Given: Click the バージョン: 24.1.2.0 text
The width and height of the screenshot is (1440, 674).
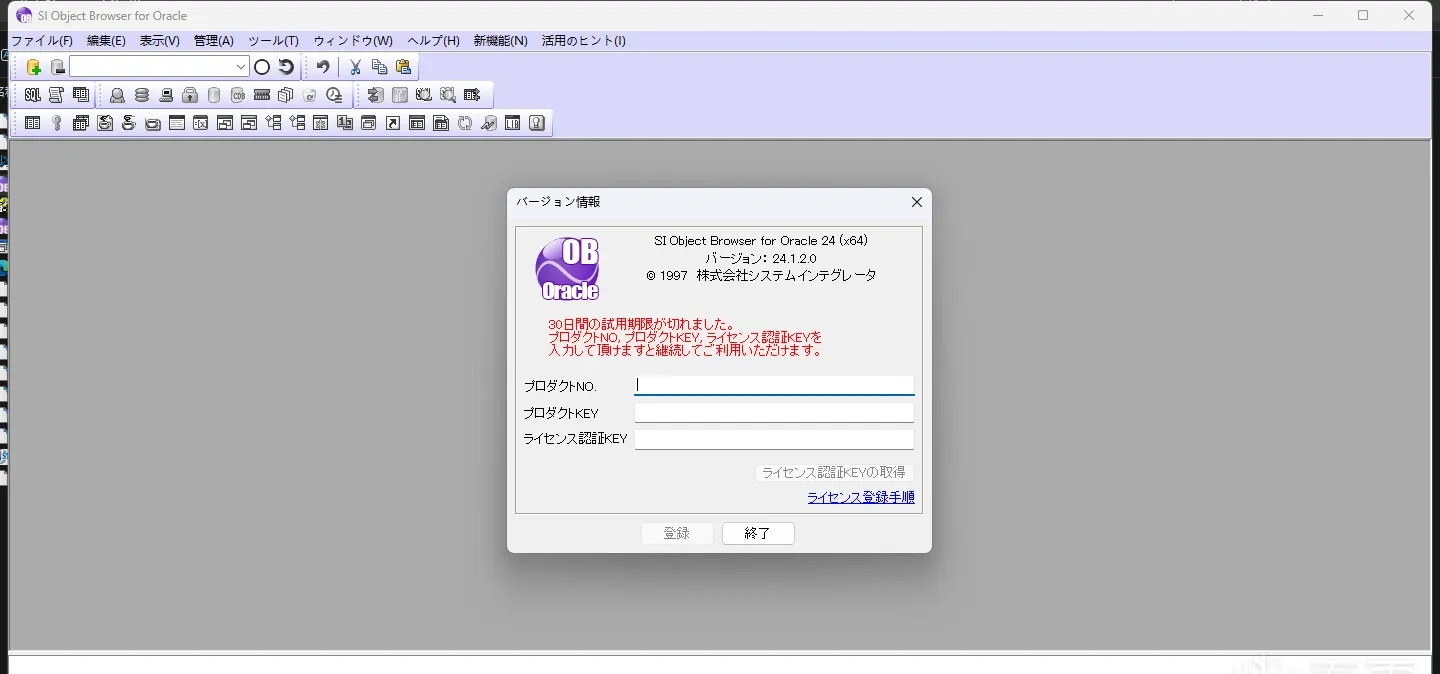Looking at the screenshot, I should 760,258.
